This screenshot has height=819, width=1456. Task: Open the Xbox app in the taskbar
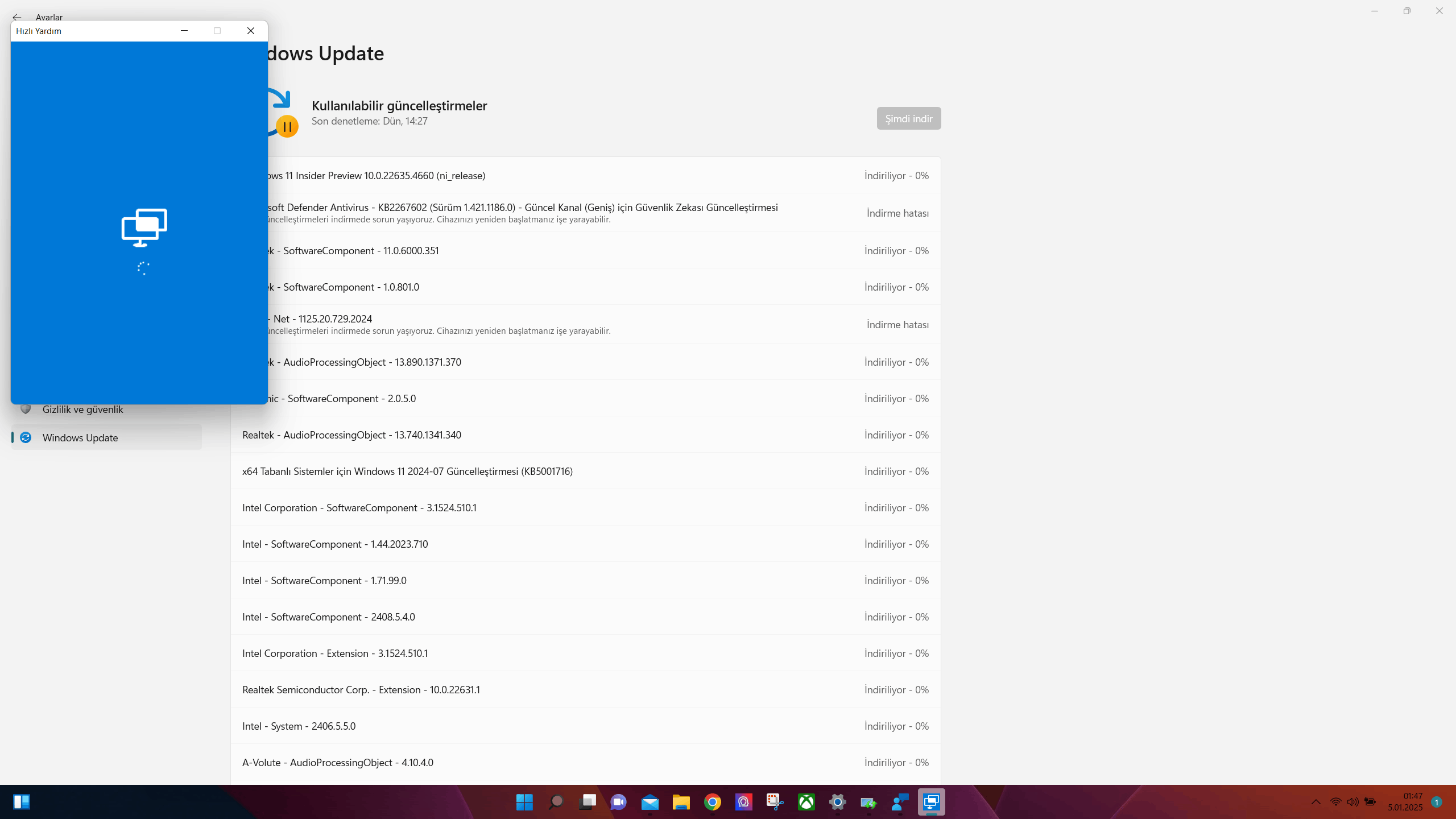click(806, 802)
